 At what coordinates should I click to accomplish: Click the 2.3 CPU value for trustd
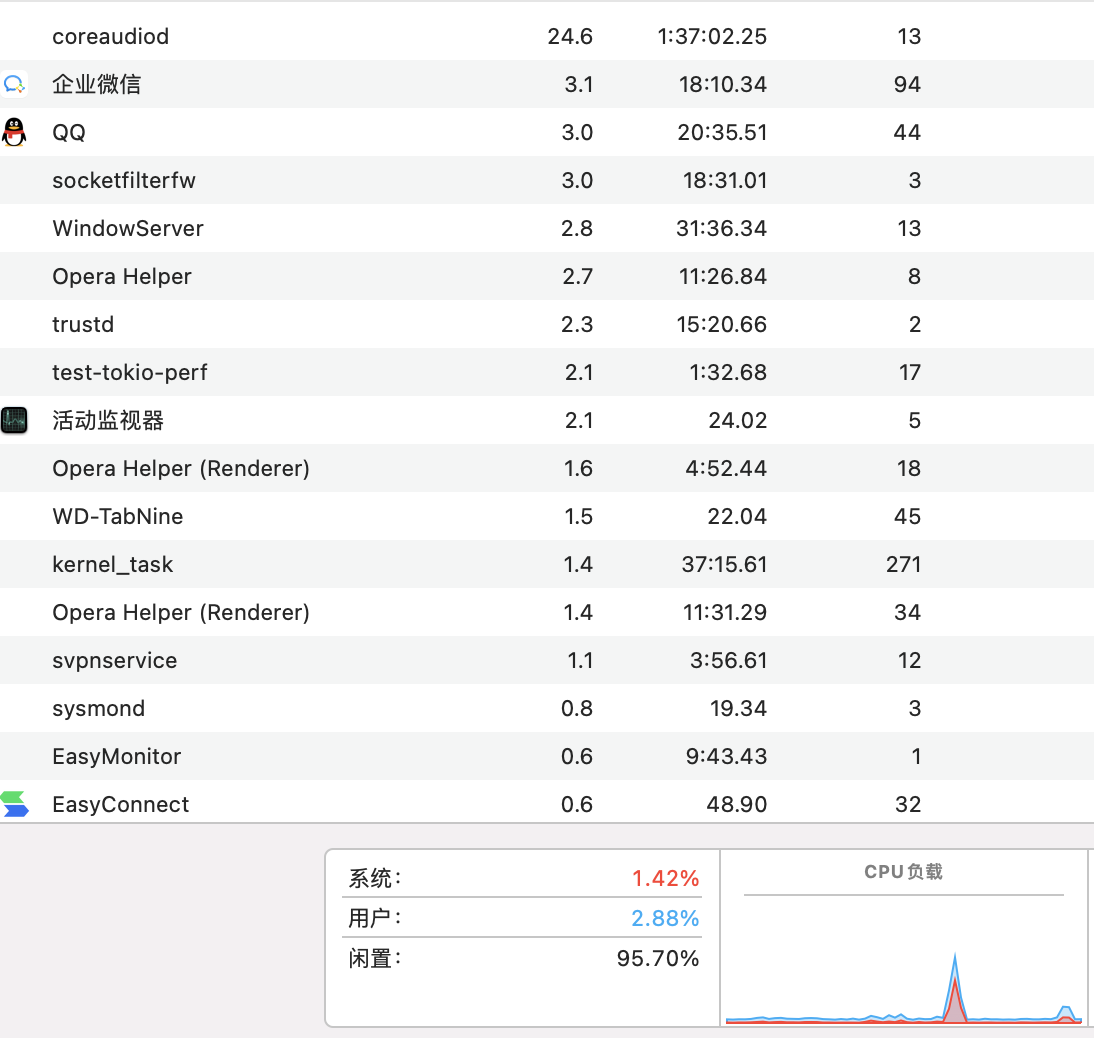click(577, 324)
